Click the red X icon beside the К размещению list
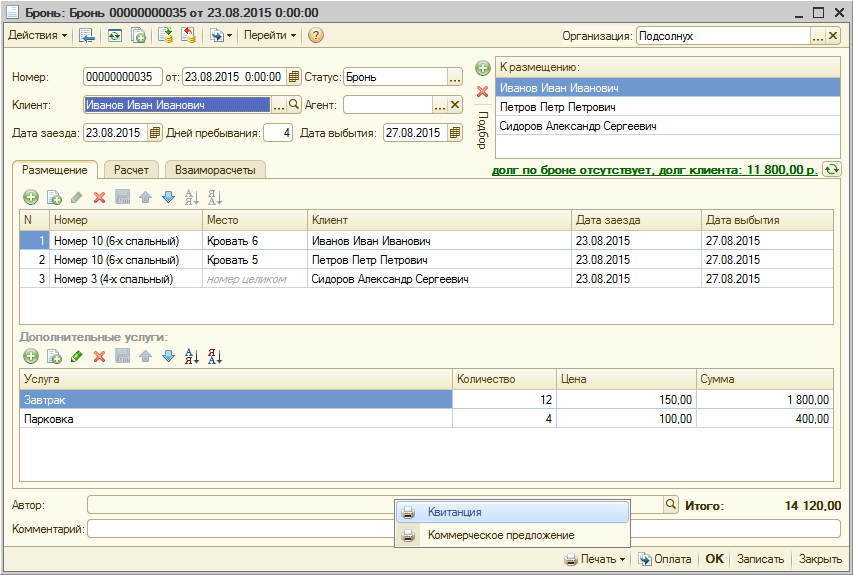Viewport: 853px width, 575px height. click(x=483, y=91)
